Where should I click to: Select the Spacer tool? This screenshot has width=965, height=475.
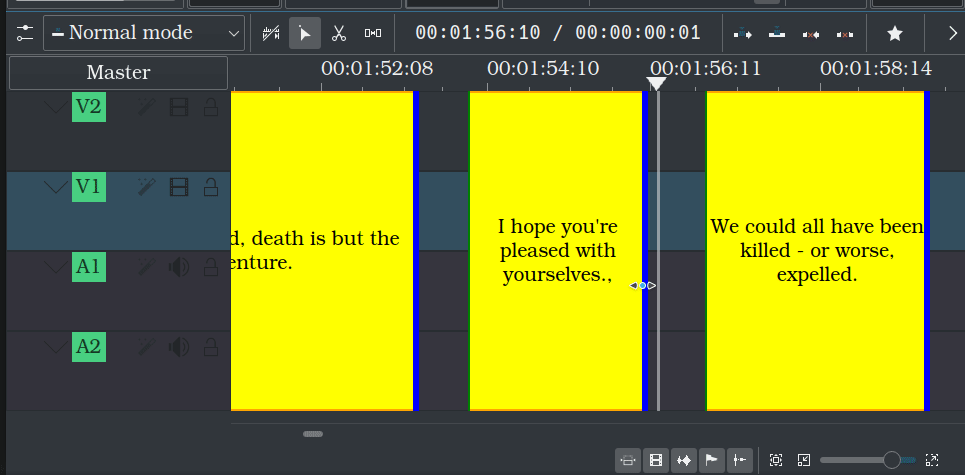[x=372, y=33]
